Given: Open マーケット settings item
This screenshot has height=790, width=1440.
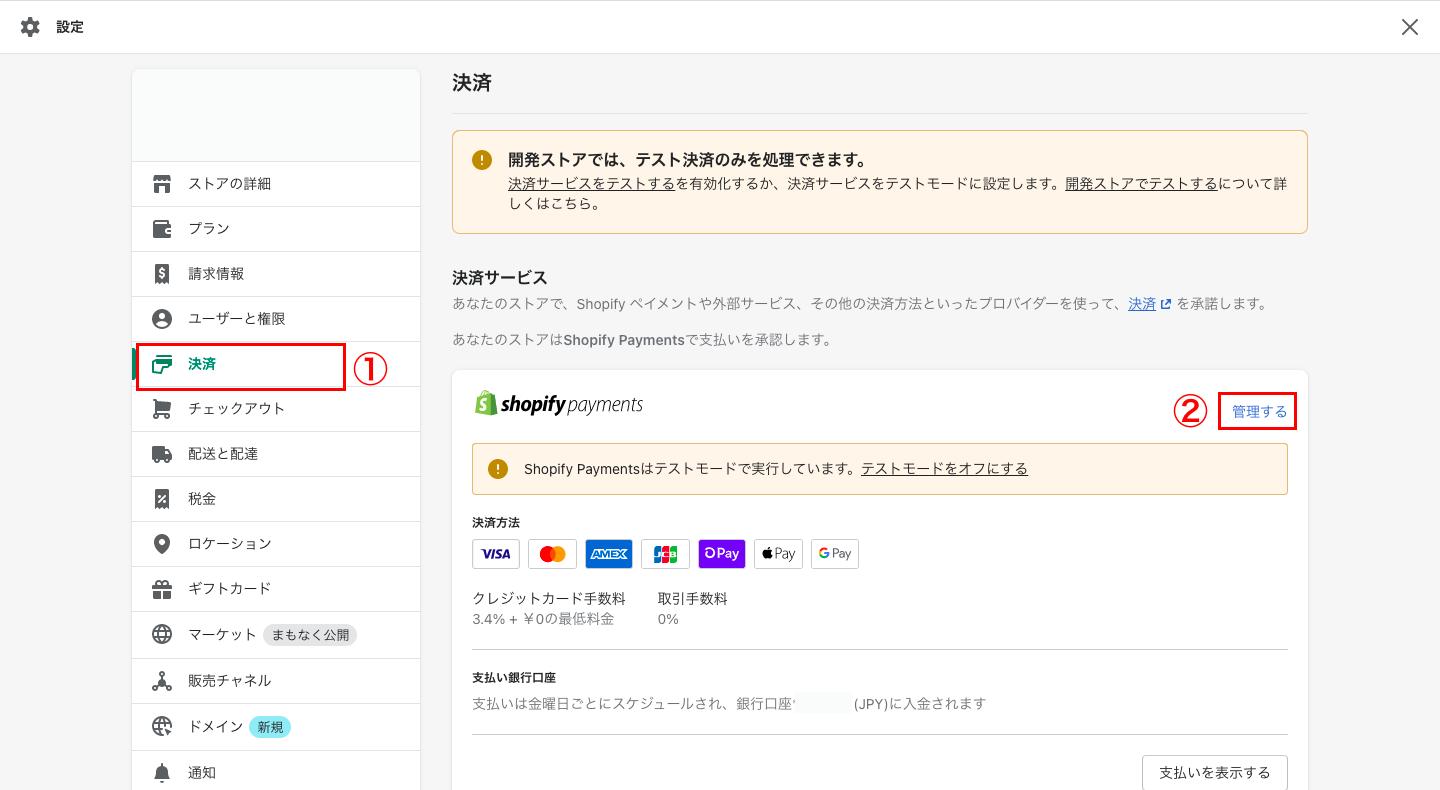Looking at the screenshot, I should tap(276, 635).
